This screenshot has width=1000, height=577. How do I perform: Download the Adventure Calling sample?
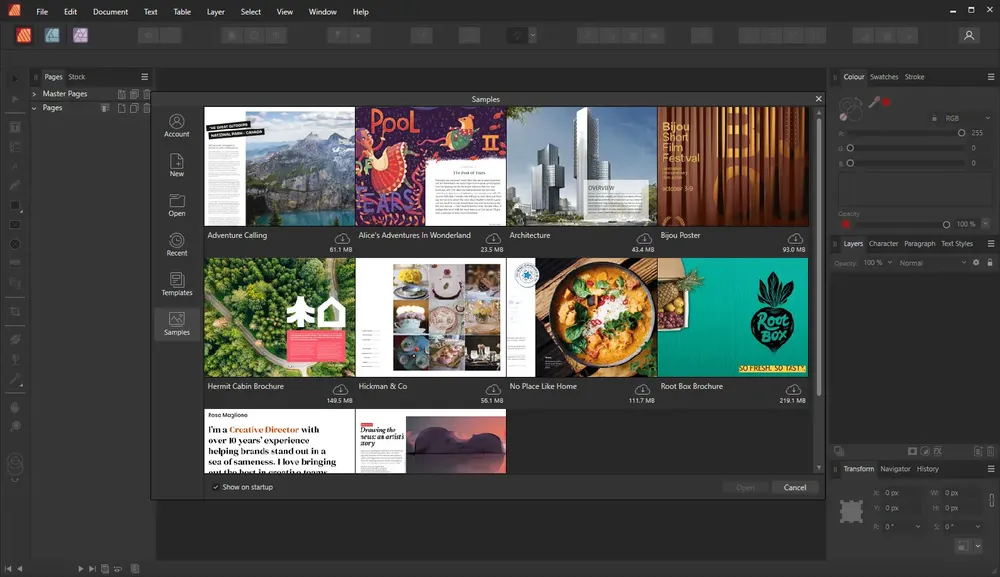[x=342, y=238]
